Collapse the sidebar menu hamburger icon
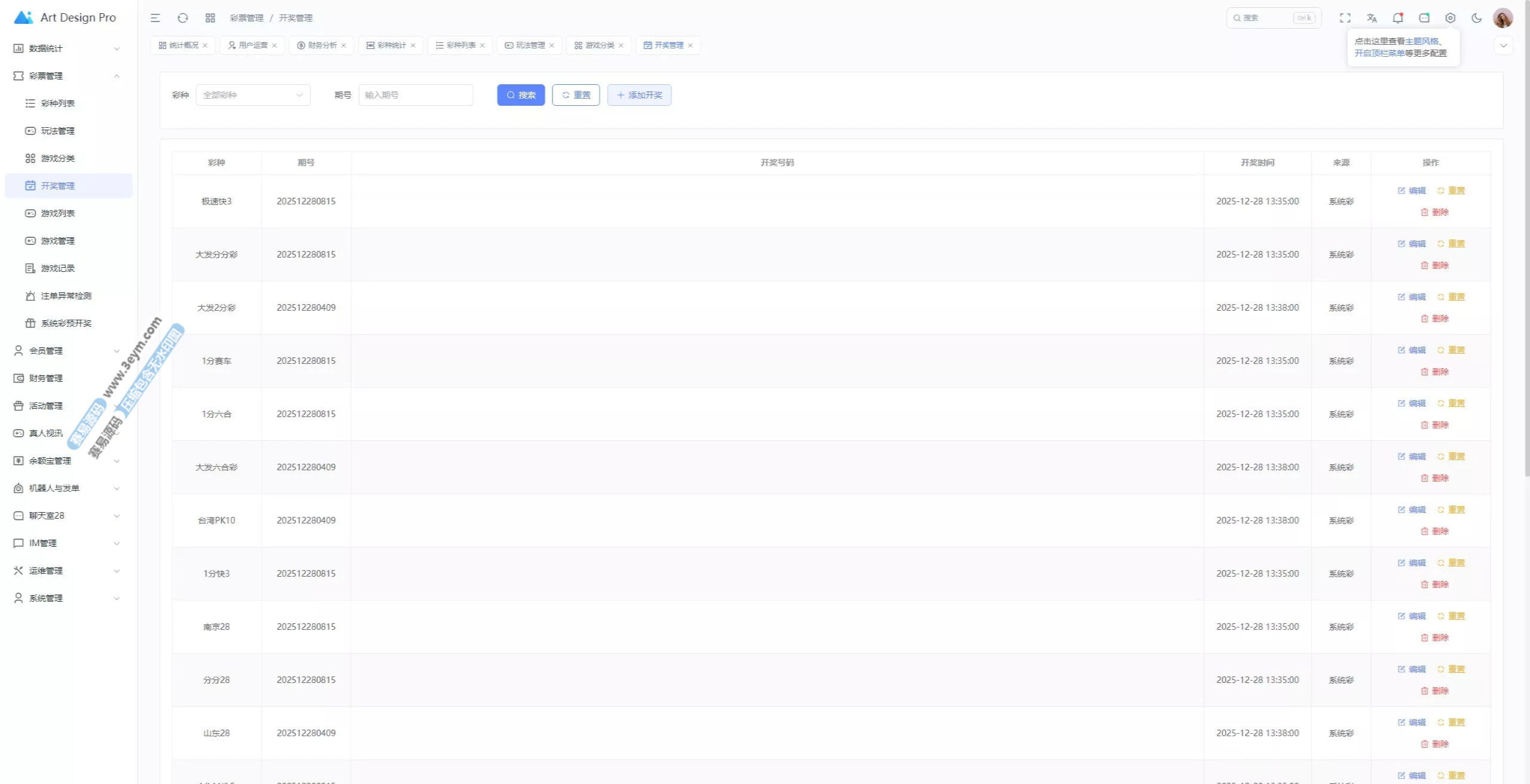This screenshot has width=1530, height=784. 155,18
